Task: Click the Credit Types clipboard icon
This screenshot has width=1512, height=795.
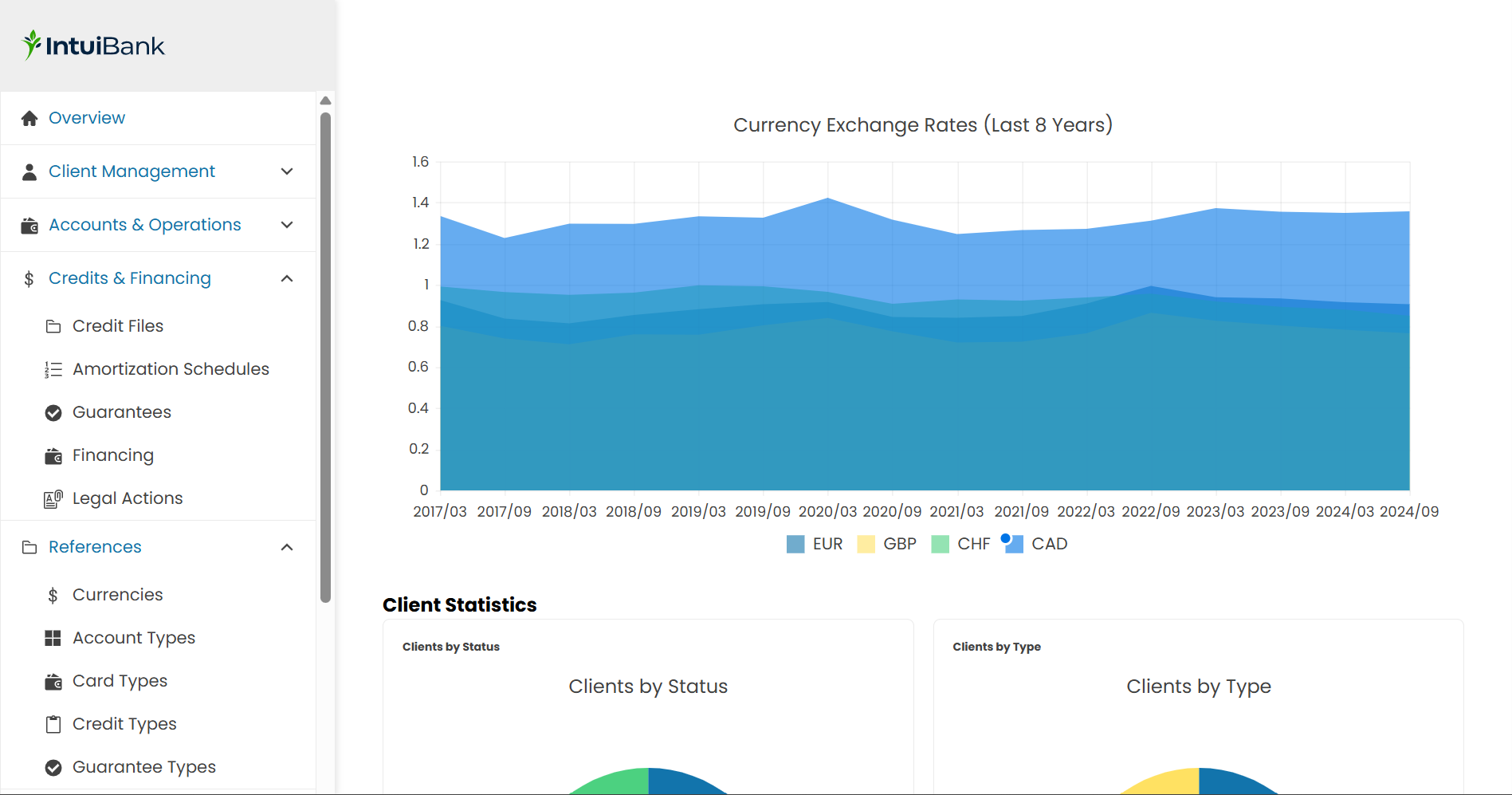Action: 53,724
